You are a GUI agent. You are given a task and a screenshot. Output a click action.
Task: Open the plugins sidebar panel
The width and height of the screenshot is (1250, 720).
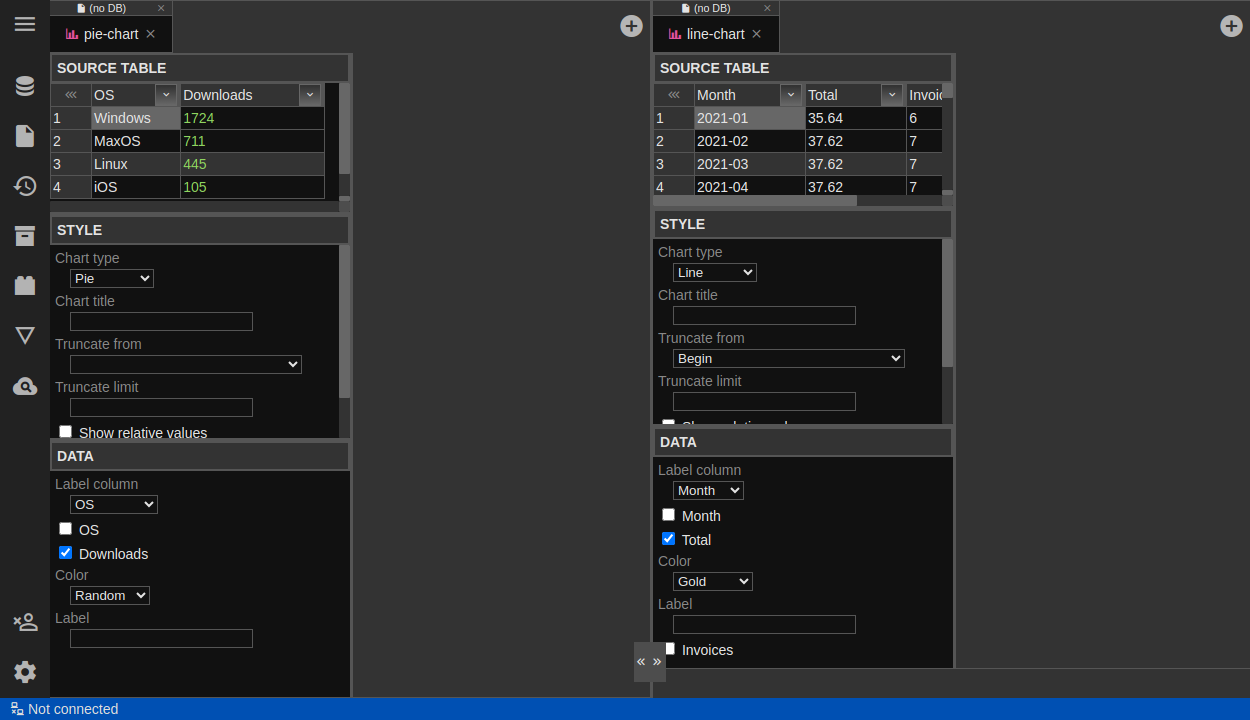(25, 286)
